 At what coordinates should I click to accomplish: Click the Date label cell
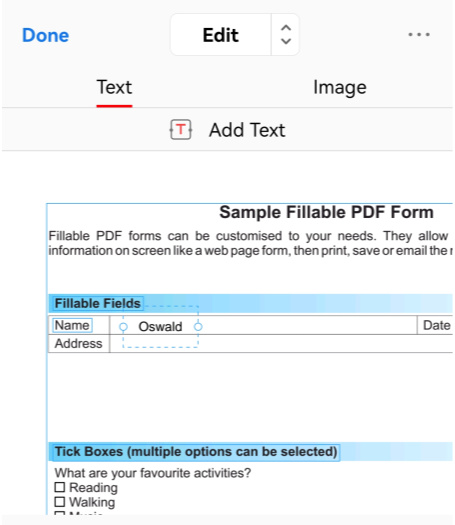436,325
